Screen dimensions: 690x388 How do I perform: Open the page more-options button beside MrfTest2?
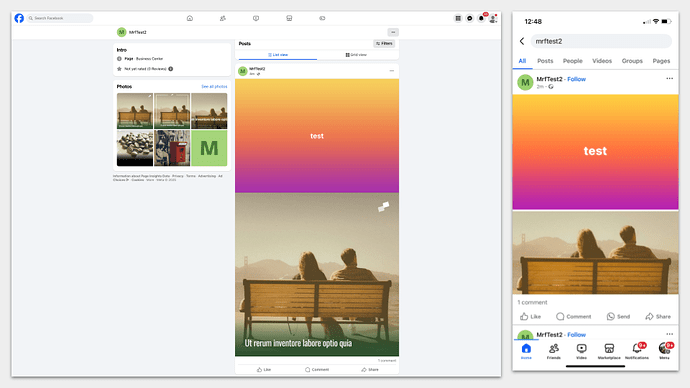point(393,32)
